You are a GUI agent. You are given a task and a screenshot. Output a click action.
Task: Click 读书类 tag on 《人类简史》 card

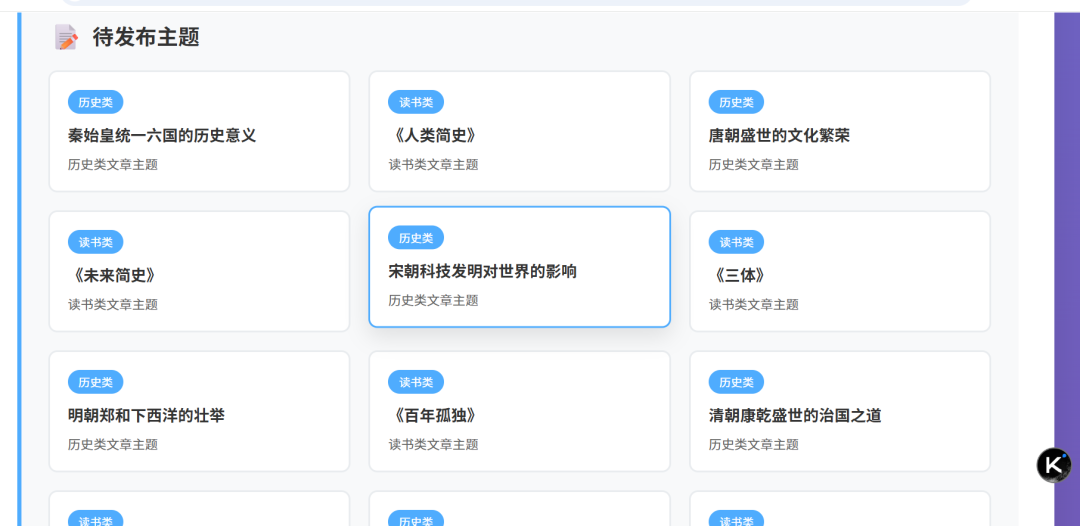(416, 103)
